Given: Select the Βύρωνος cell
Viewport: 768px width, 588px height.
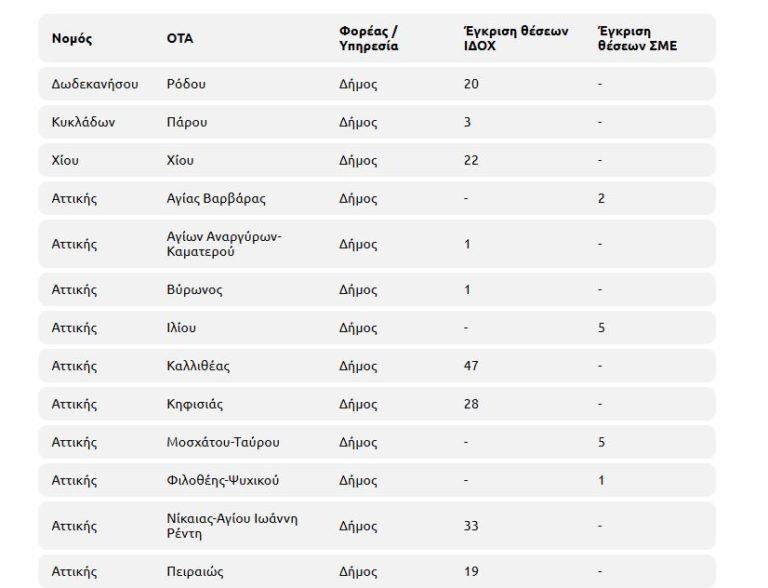Looking at the screenshot, I should pyautogui.click(x=194, y=290).
